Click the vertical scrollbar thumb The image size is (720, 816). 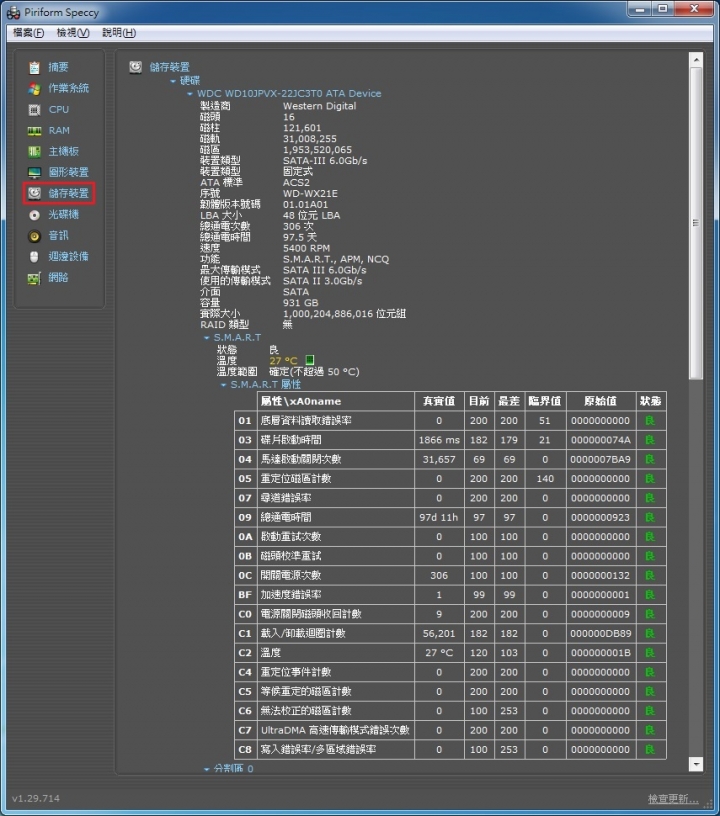click(696, 223)
